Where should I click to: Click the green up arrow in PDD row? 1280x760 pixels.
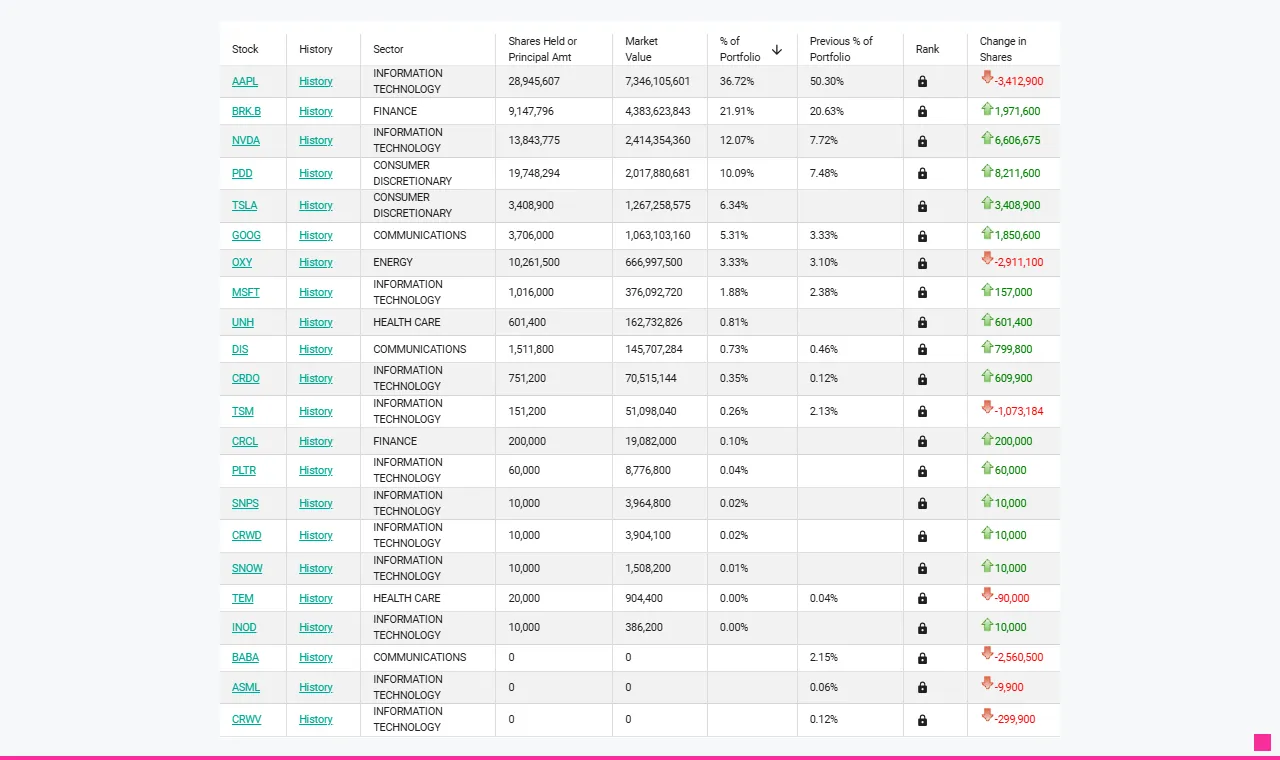[x=987, y=171]
